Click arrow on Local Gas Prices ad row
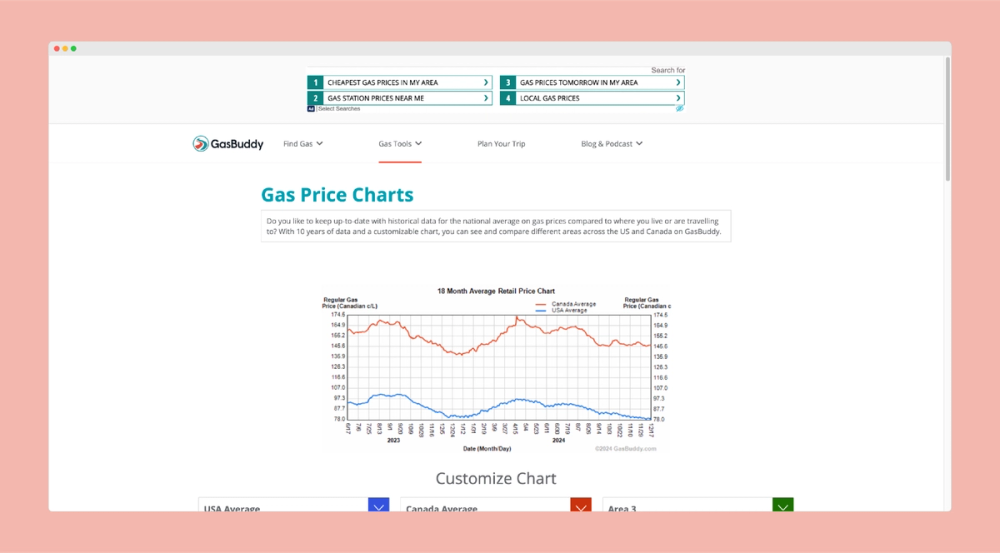Viewport: 1000px width, 553px height. 678,98
